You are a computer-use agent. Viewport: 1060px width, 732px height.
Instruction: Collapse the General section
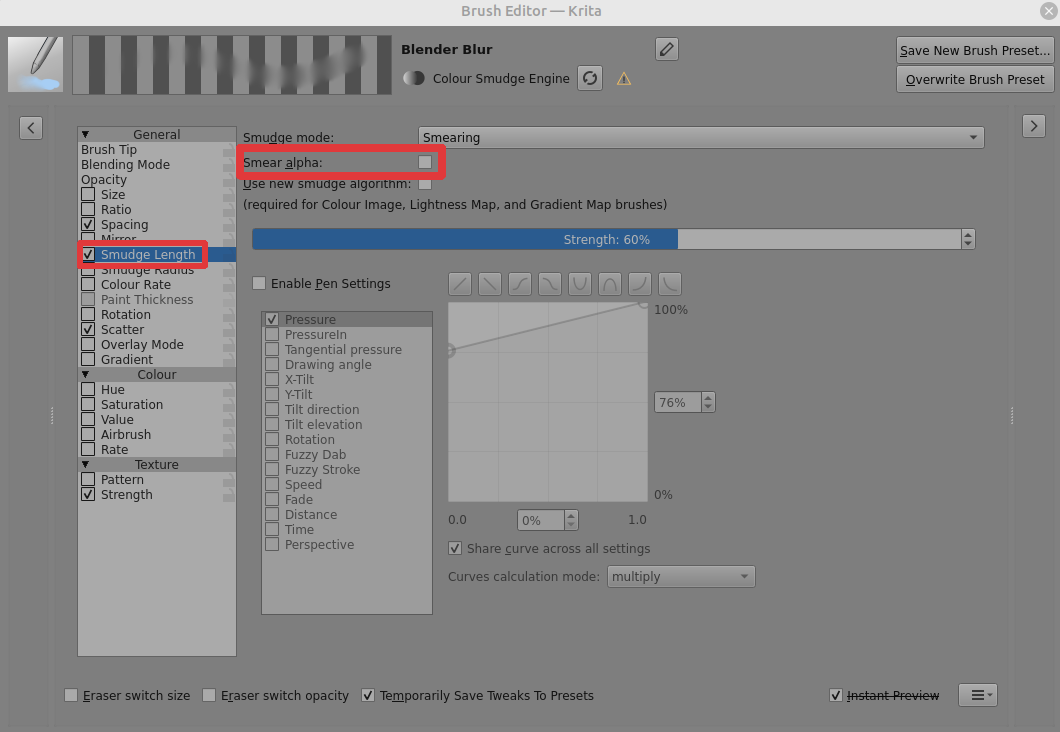click(85, 135)
